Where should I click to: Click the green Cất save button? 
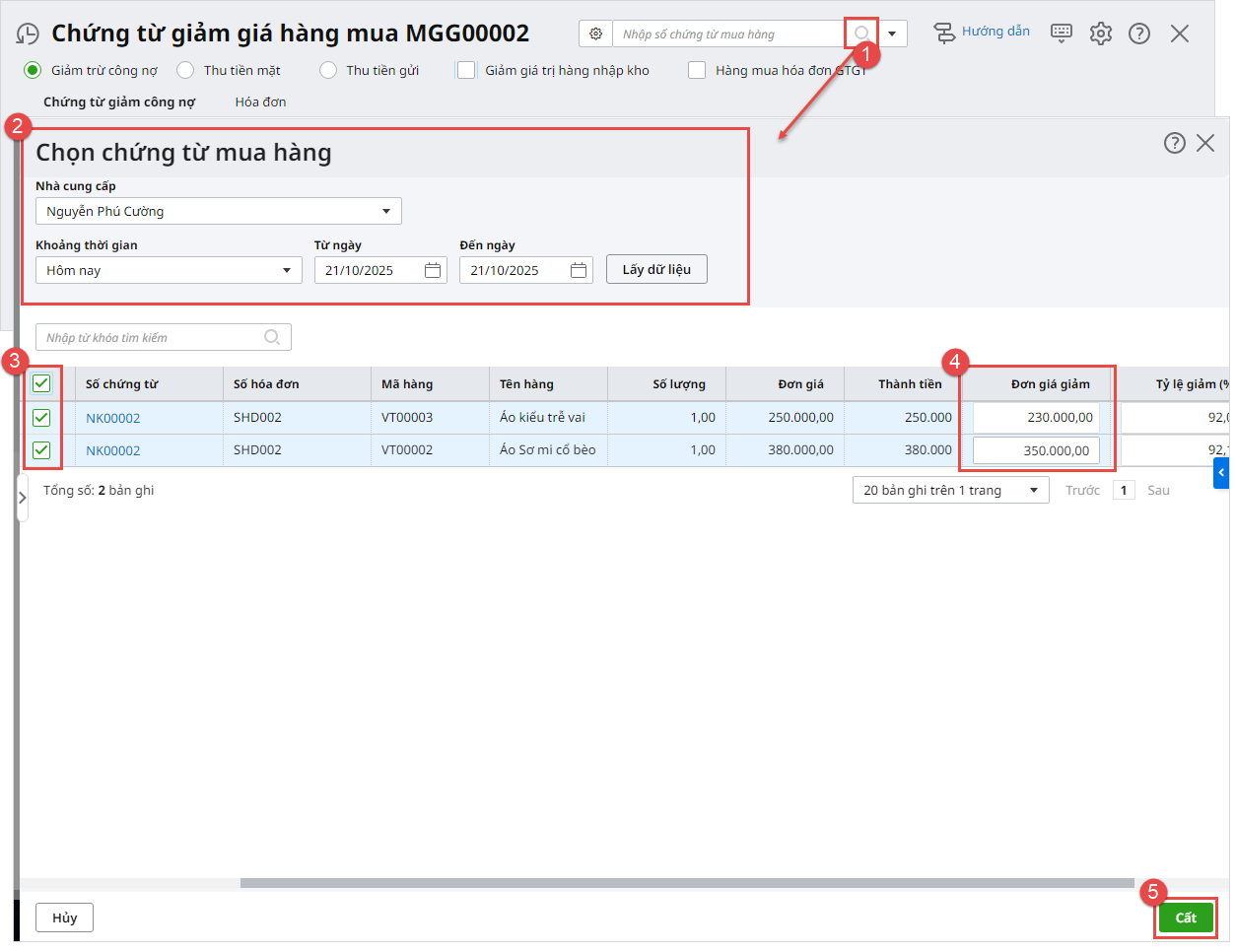coord(1185,918)
